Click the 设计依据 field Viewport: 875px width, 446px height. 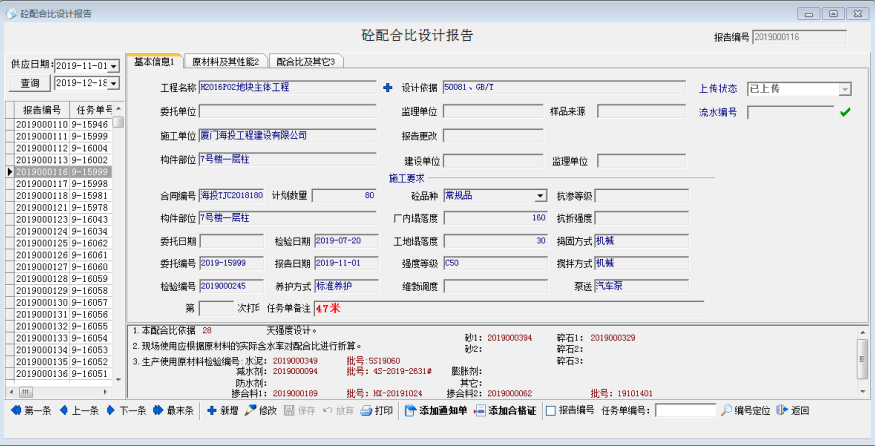564,88
